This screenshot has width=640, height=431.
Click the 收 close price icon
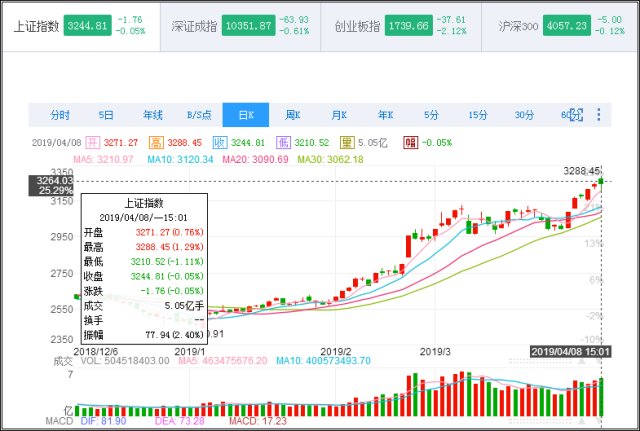(x=219, y=142)
